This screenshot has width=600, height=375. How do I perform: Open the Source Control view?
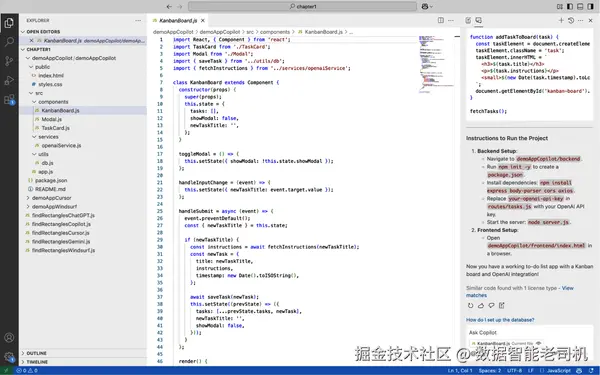(x=9, y=61)
